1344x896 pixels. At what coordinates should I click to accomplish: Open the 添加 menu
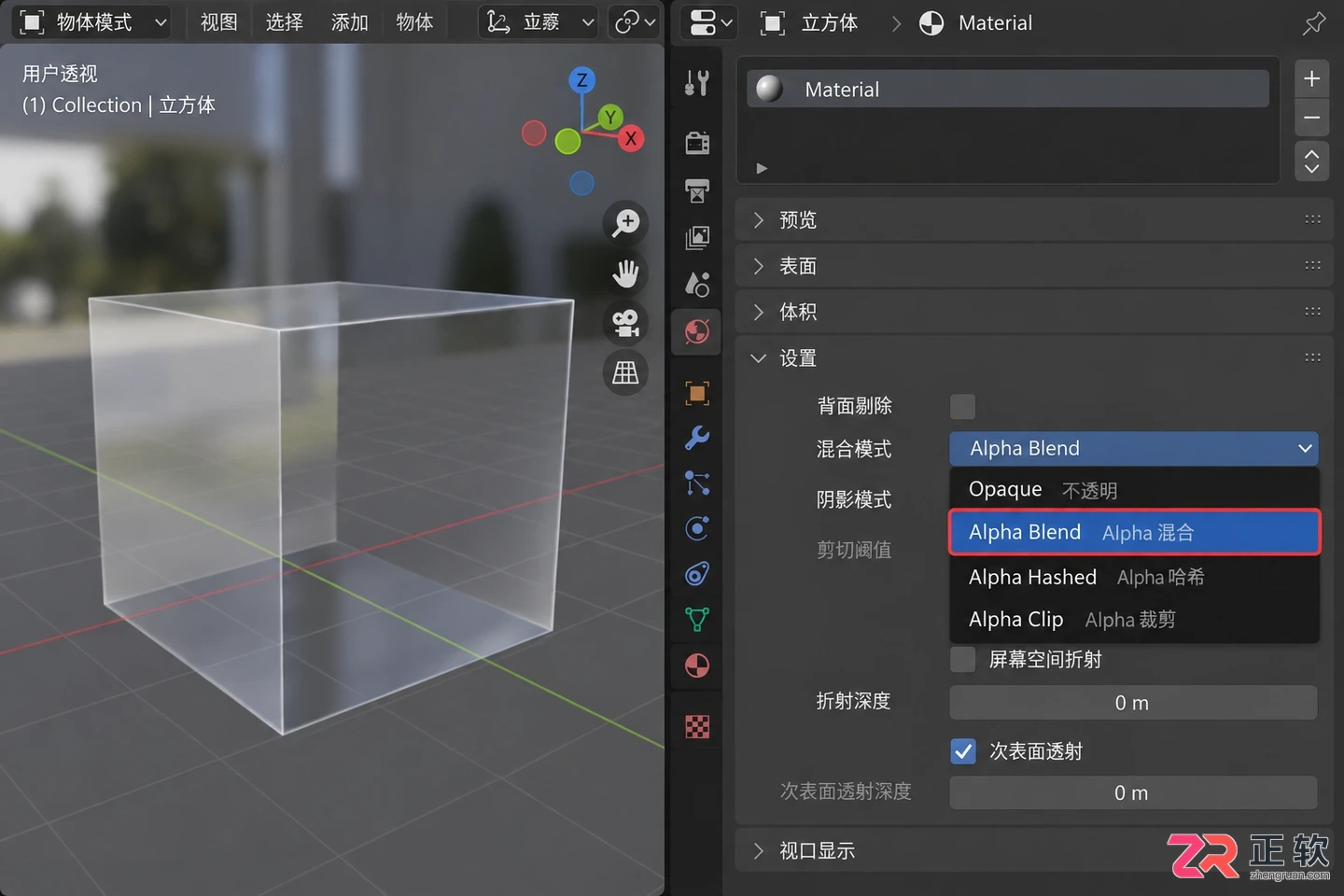(350, 22)
